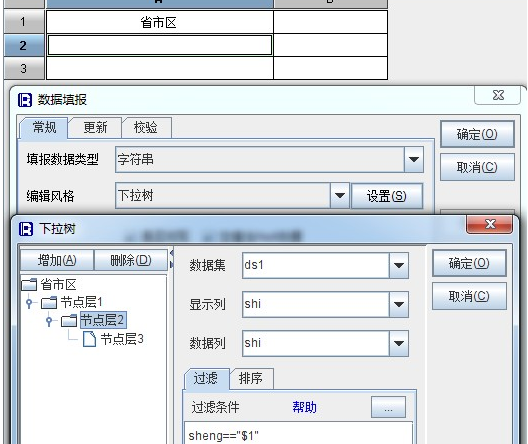Click the 设置(S) button
This screenshot has width=528, height=444.
coord(387,196)
